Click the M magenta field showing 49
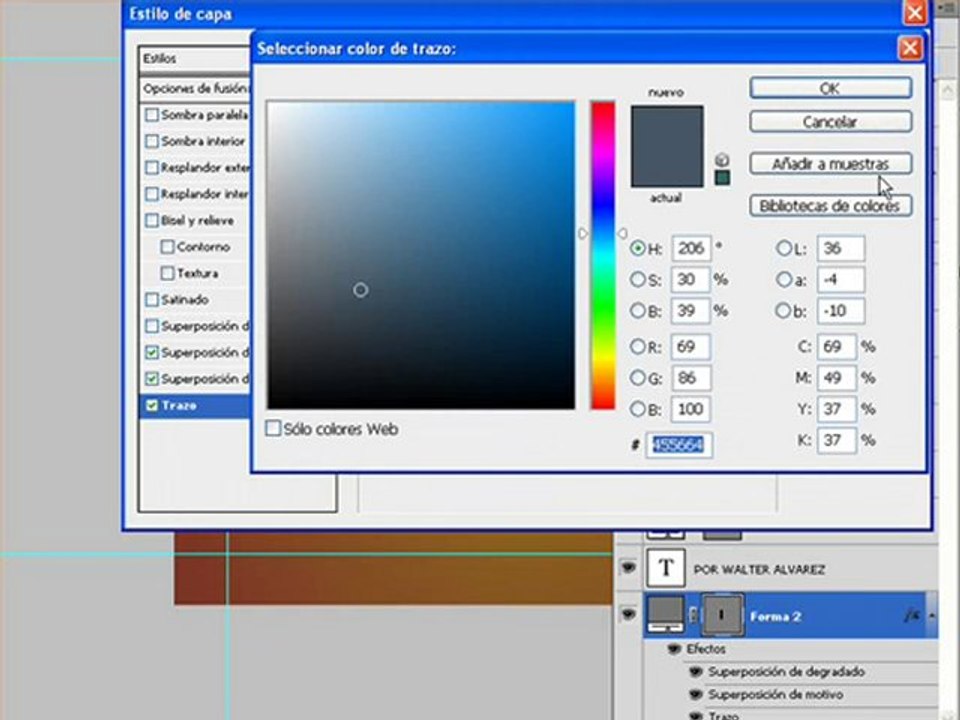The height and width of the screenshot is (720, 960). 836,378
